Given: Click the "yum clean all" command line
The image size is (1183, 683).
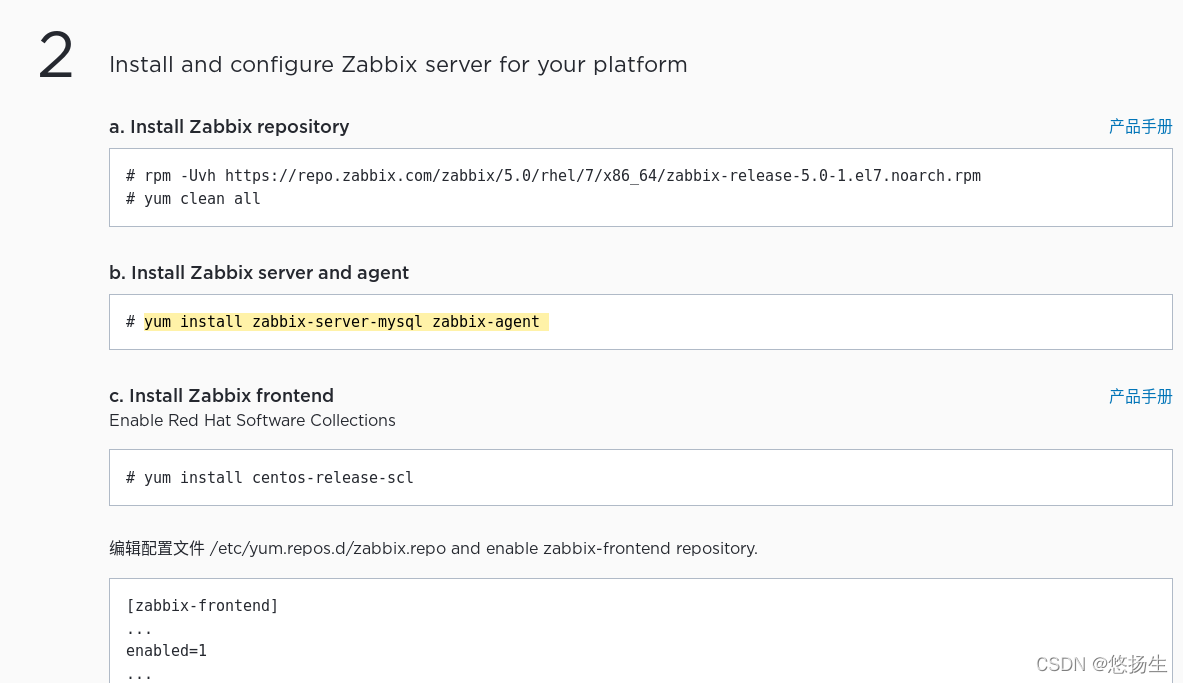Looking at the screenshot, I should [202, 199].
